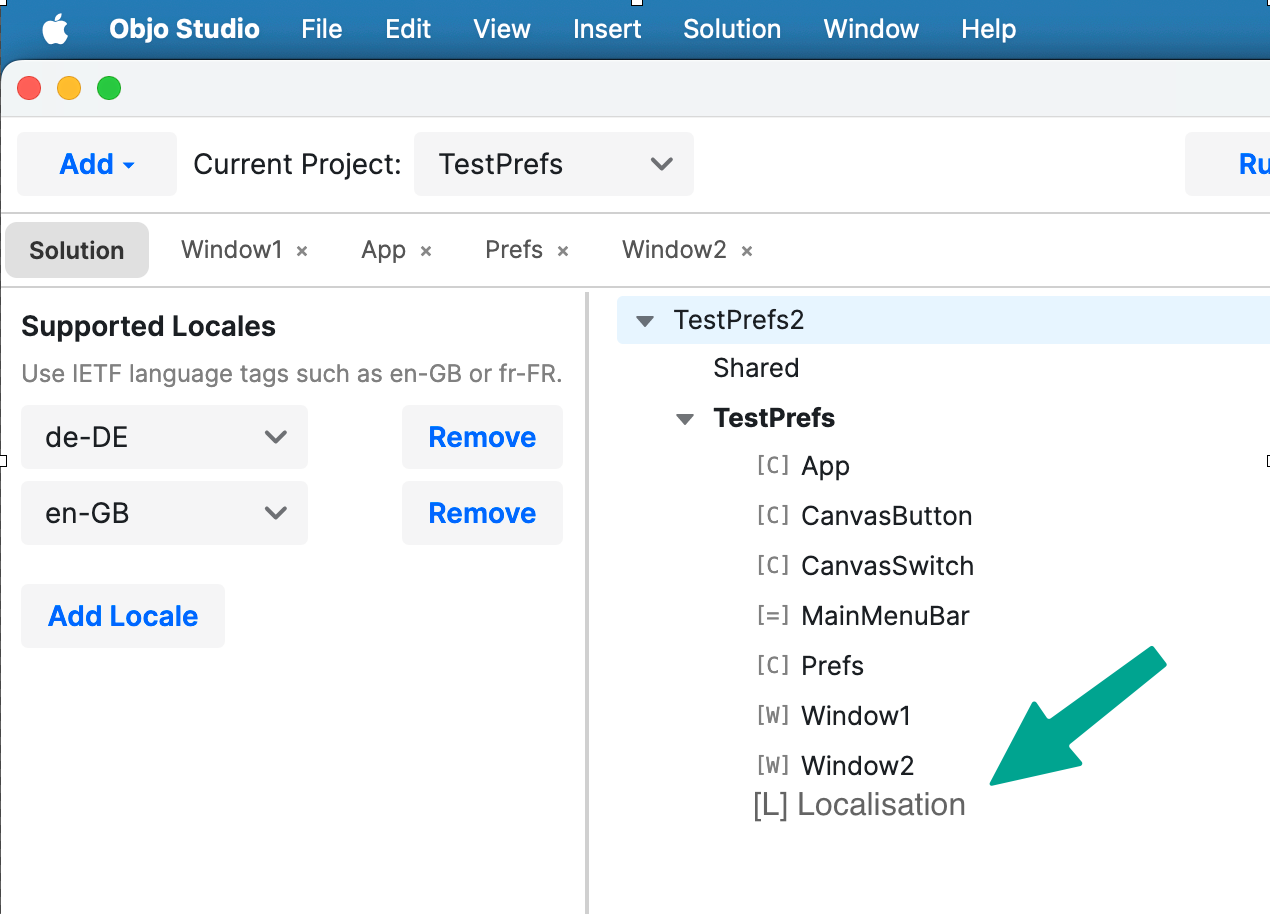
Task: Select the TestPrefs2 solution row
Action: point(943,320)
